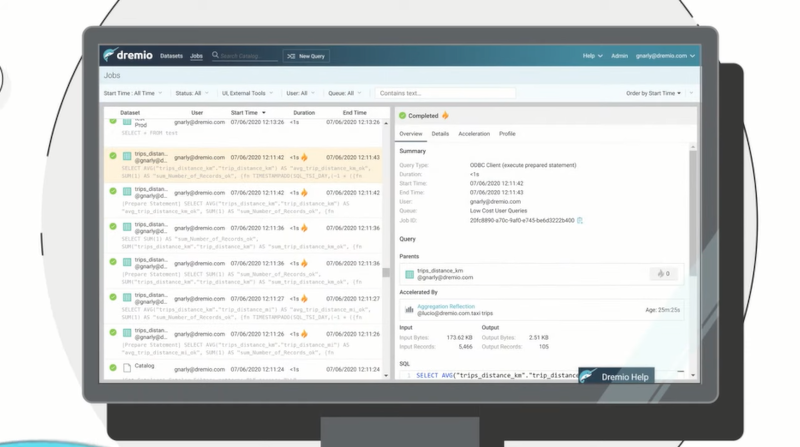Open the Start Time filter dropdown
Viewport: 800px width, 447px height.
click(133, 93)
